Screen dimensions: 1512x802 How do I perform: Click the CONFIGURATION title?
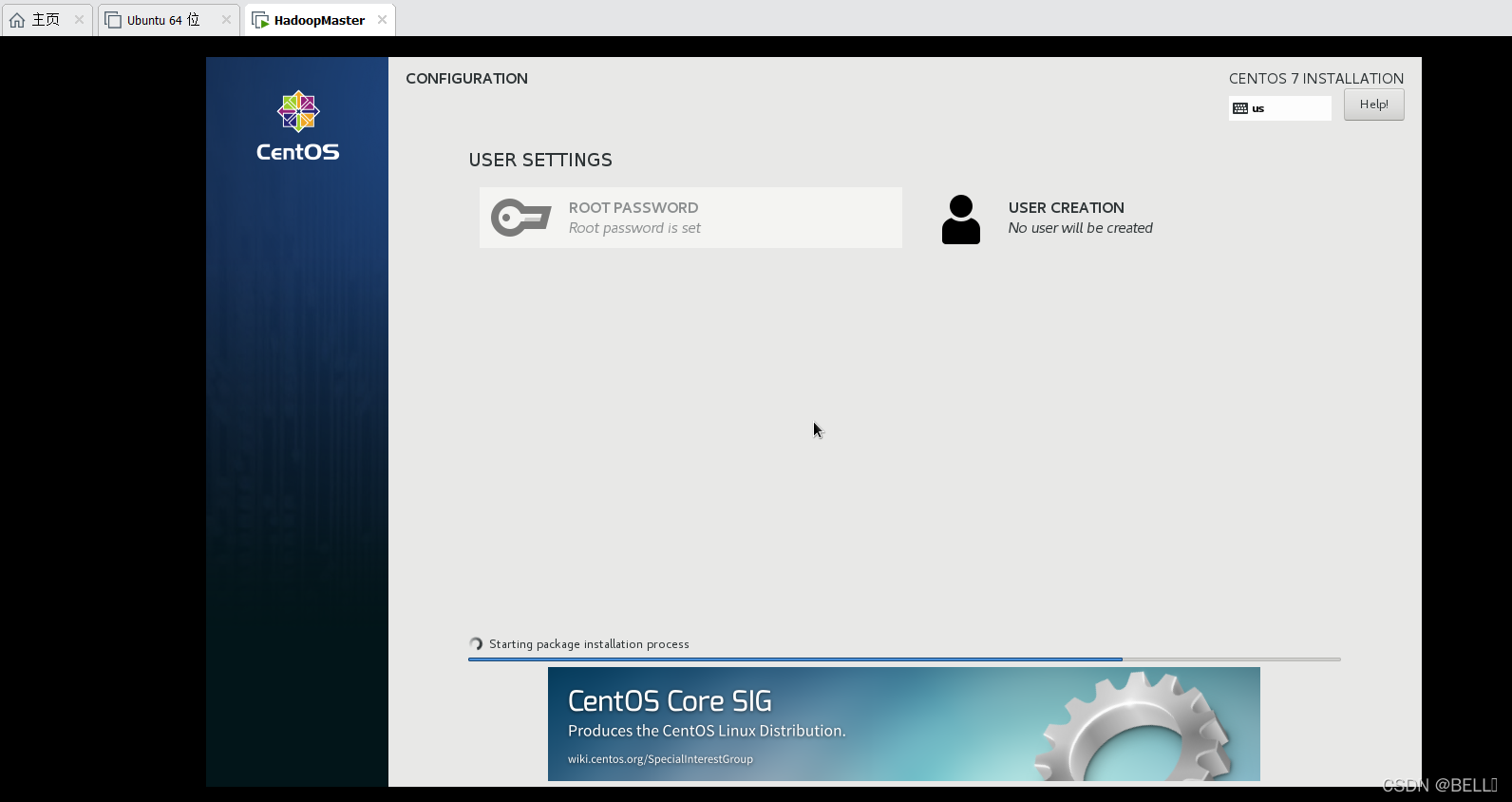[x=466, y=79]
